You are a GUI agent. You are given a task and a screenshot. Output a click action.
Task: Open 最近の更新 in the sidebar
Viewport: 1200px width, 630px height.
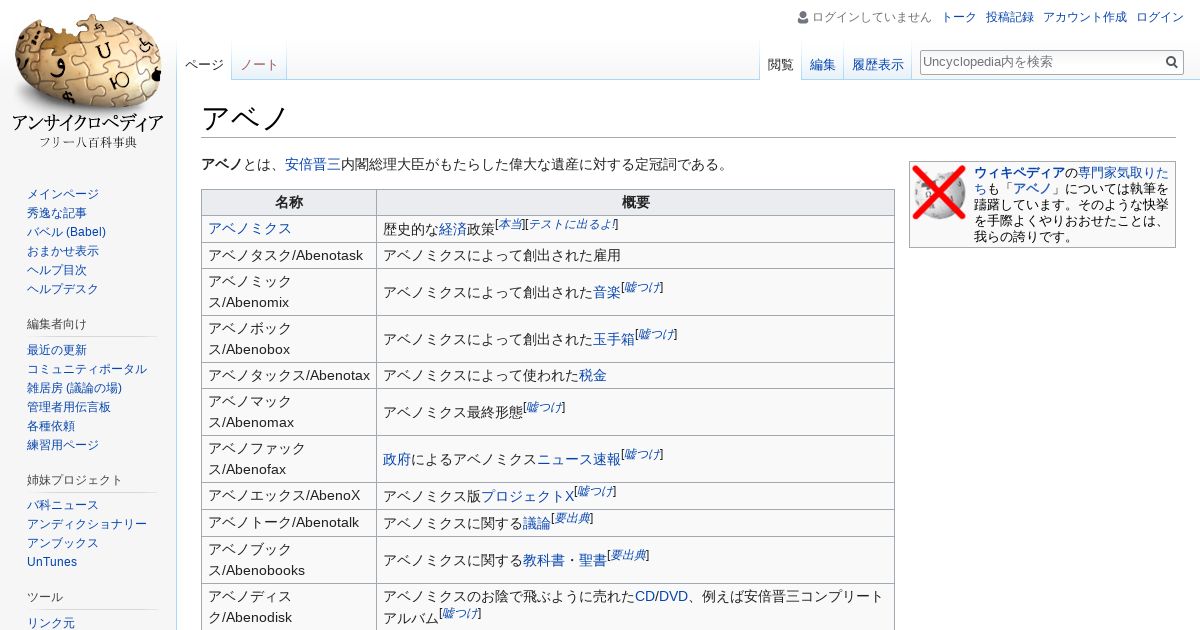[57, 350]
